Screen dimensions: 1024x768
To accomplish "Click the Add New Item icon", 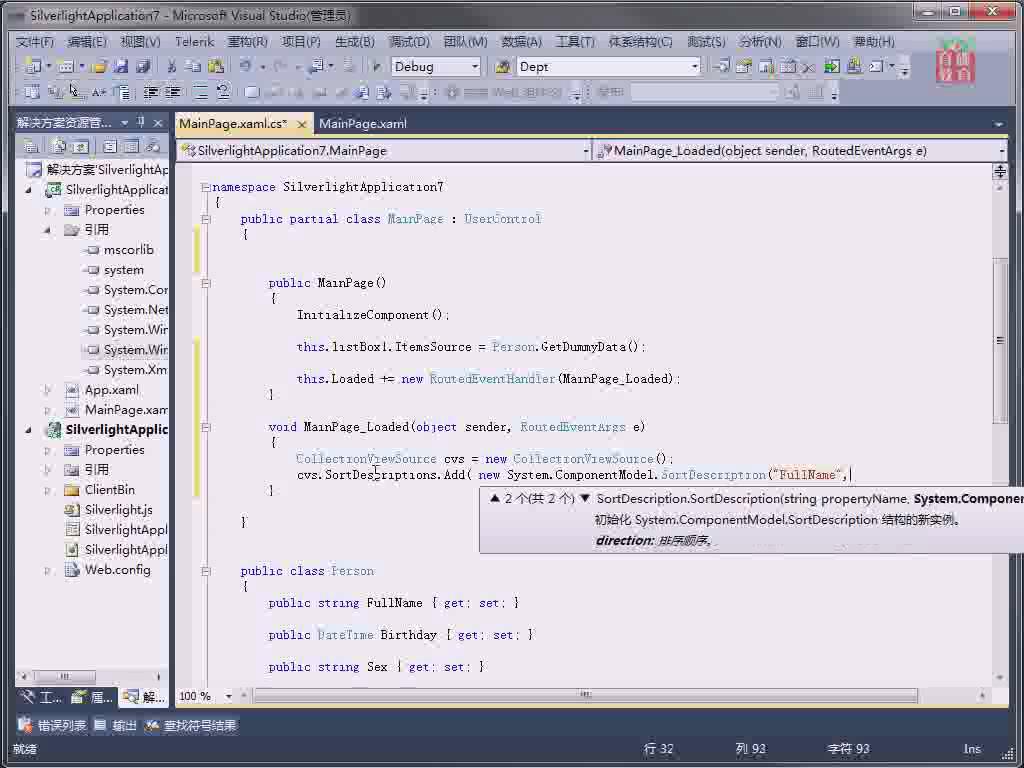I will coord(65,66).
